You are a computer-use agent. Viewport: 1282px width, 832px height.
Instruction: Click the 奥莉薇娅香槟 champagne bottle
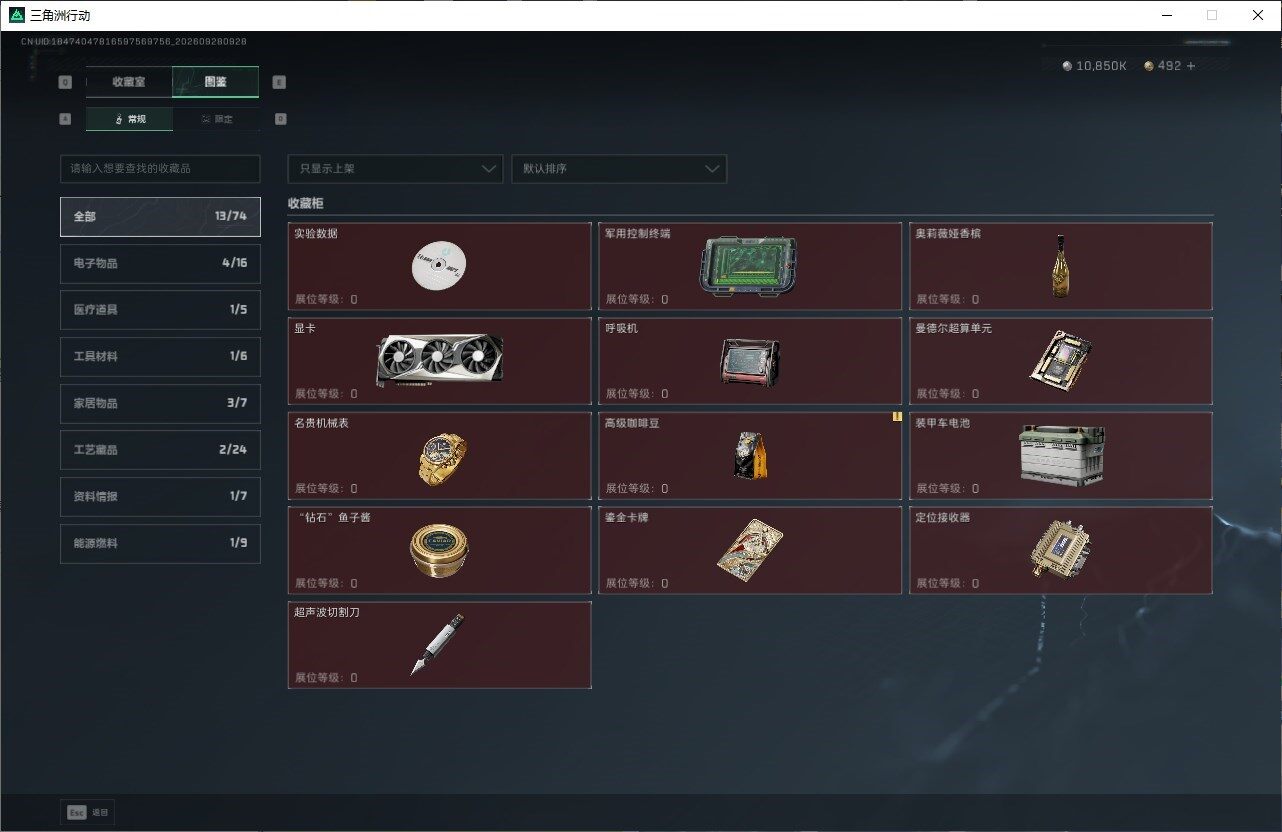tap(1061, 266)
